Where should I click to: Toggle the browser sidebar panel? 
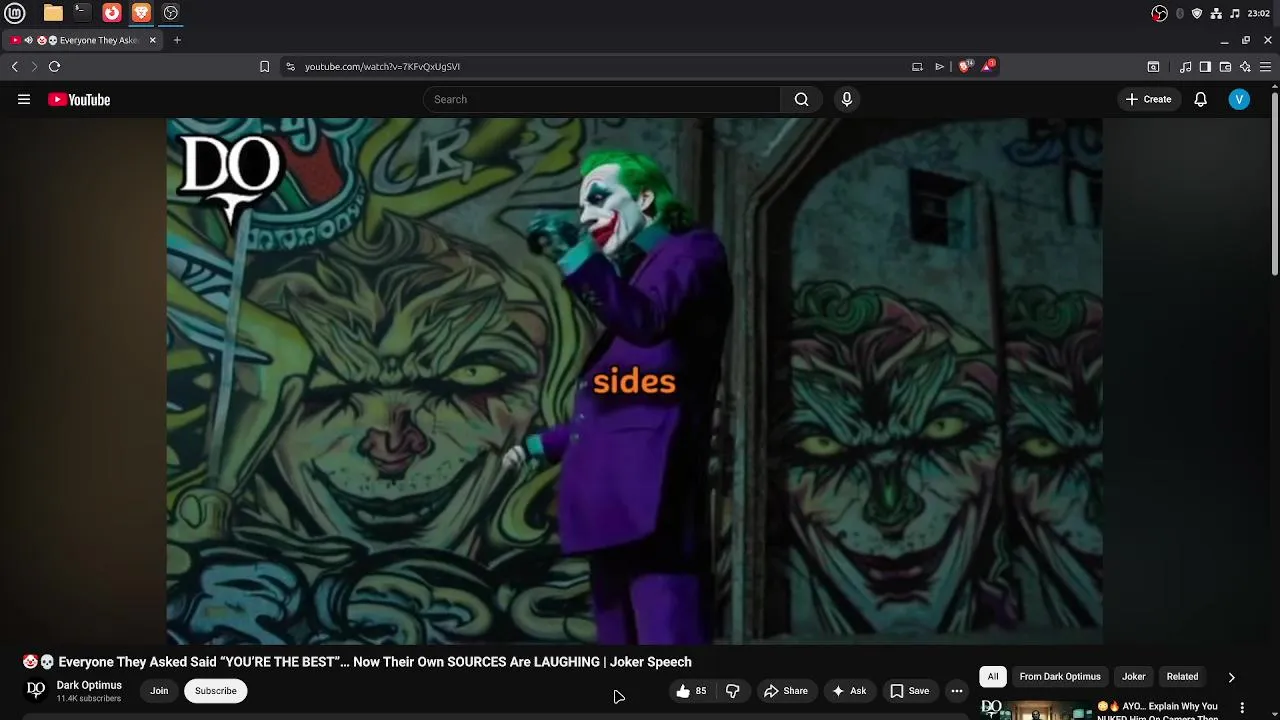(x=1205, y=67)
